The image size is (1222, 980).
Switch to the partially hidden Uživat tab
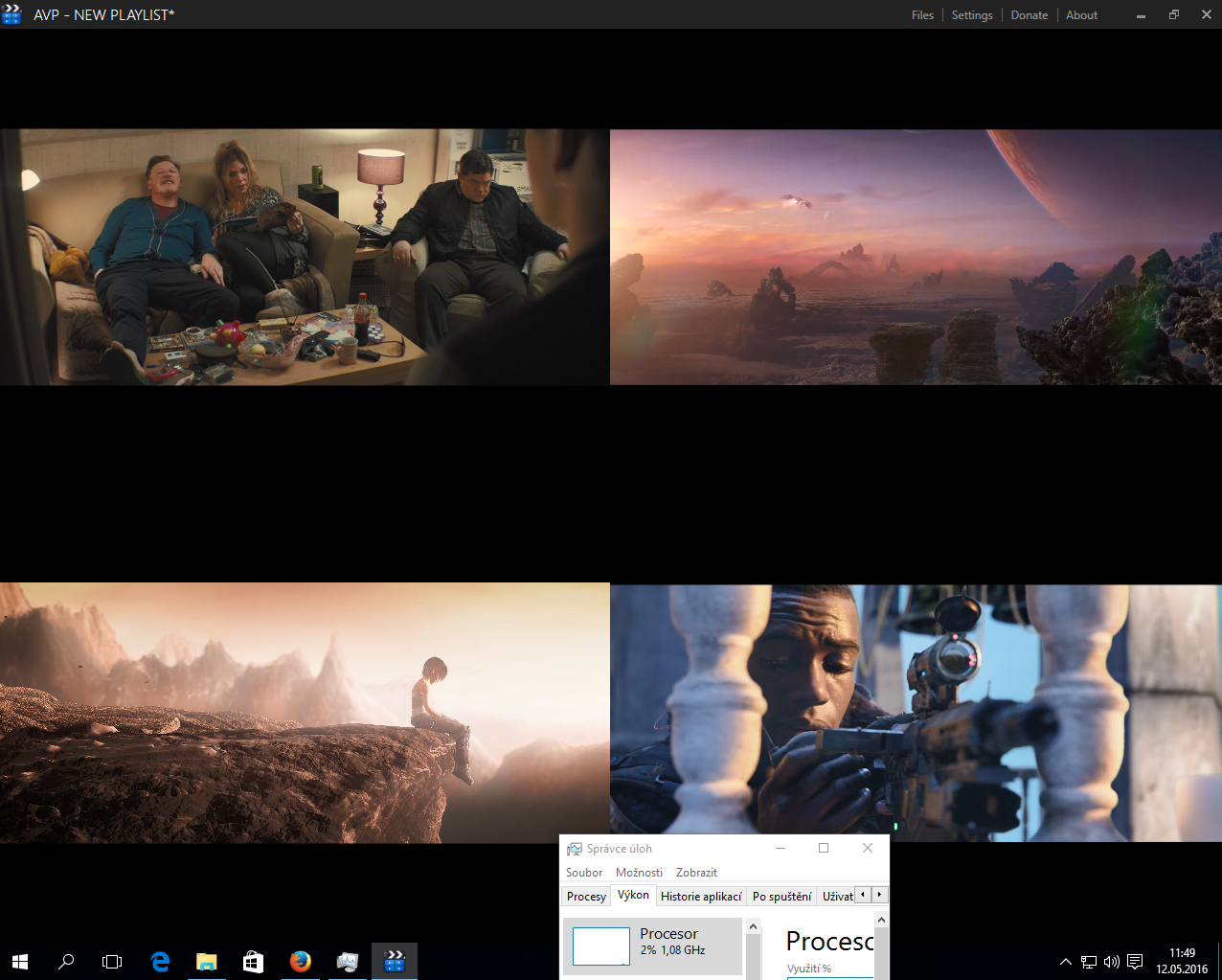(x=837, y=897)
